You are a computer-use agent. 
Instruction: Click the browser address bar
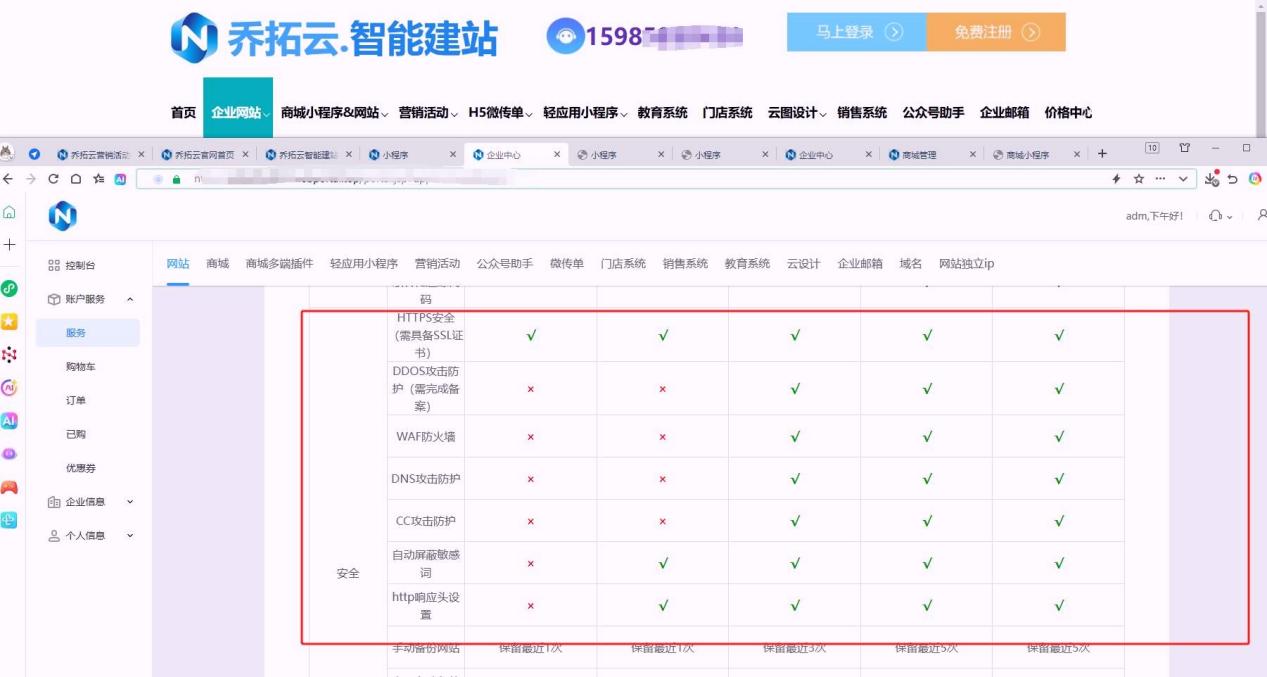600,179
